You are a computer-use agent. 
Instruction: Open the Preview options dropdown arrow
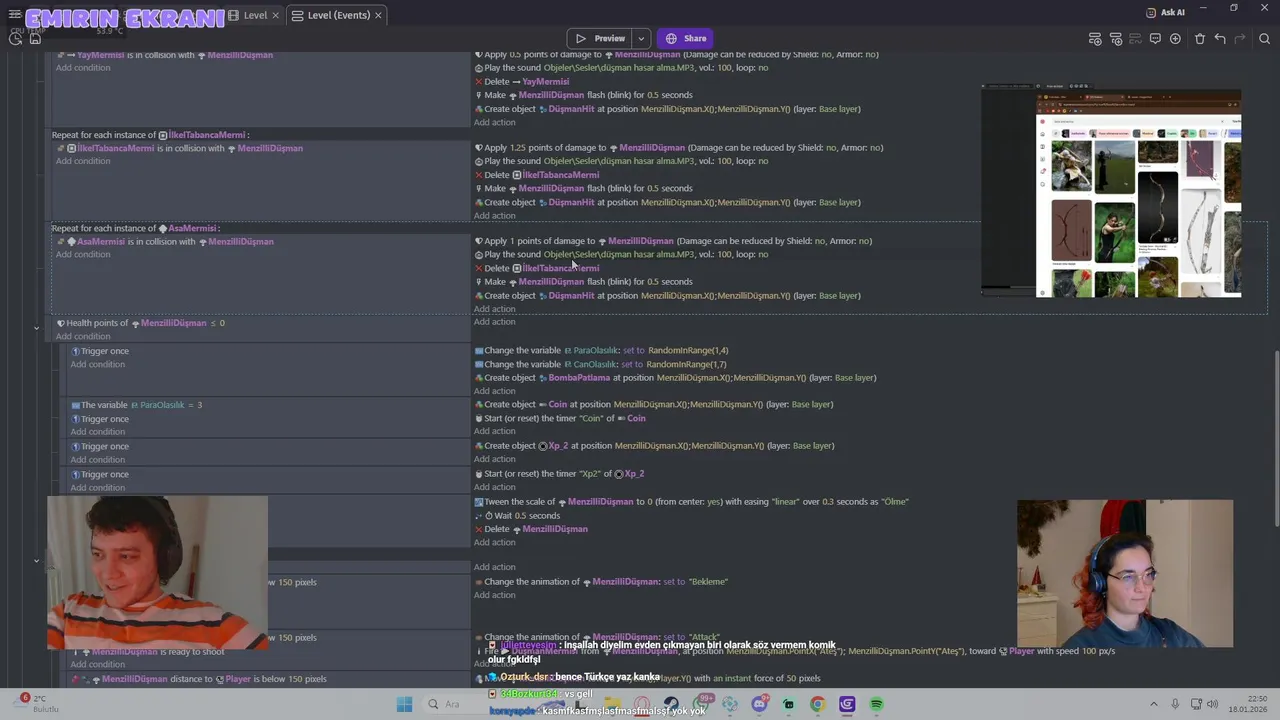pyautogui.click(x=641, y=39)
